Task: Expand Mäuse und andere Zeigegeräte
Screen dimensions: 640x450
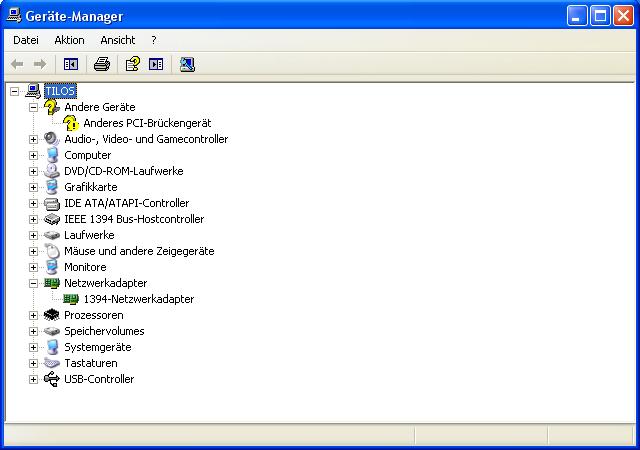Action: (x=33, y=252)
